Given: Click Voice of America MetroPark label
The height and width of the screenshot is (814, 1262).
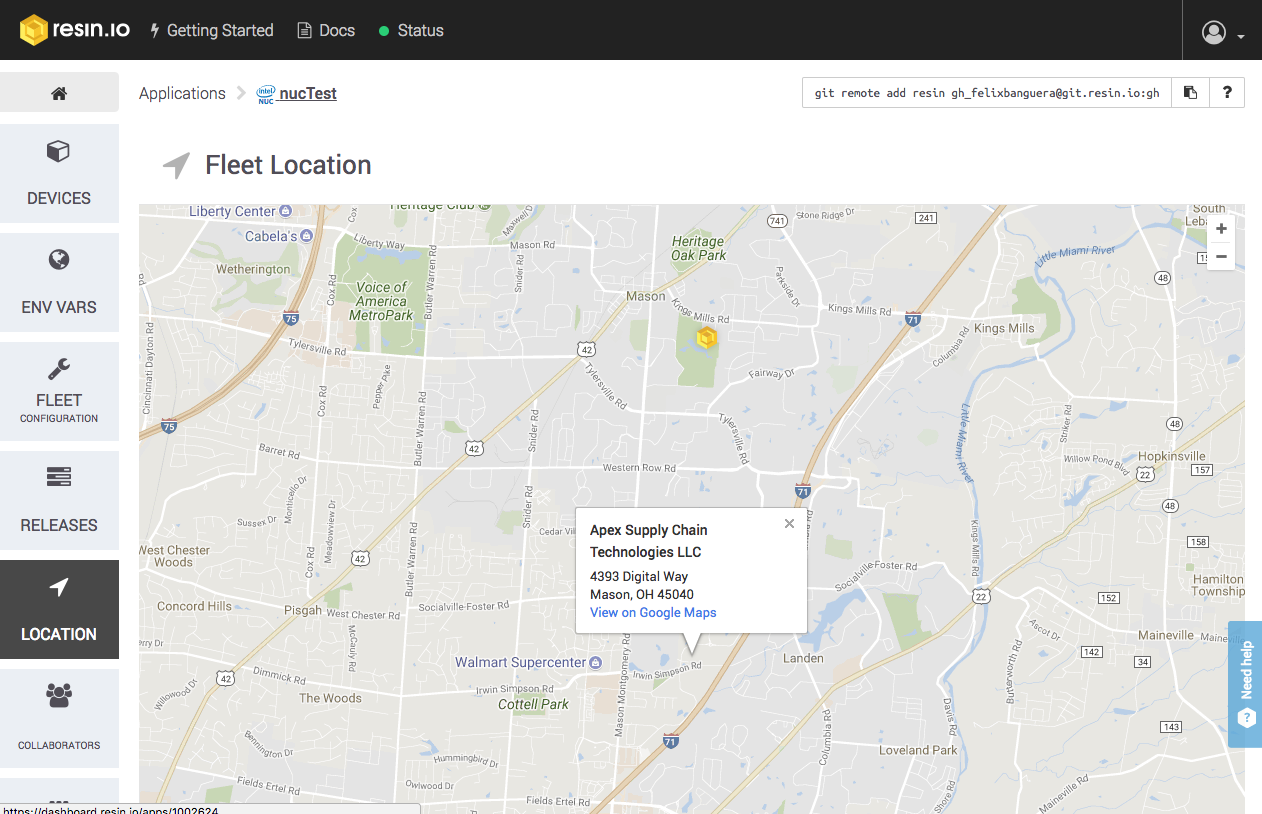Looking at the screenshot, I should [x=381, y=301].
